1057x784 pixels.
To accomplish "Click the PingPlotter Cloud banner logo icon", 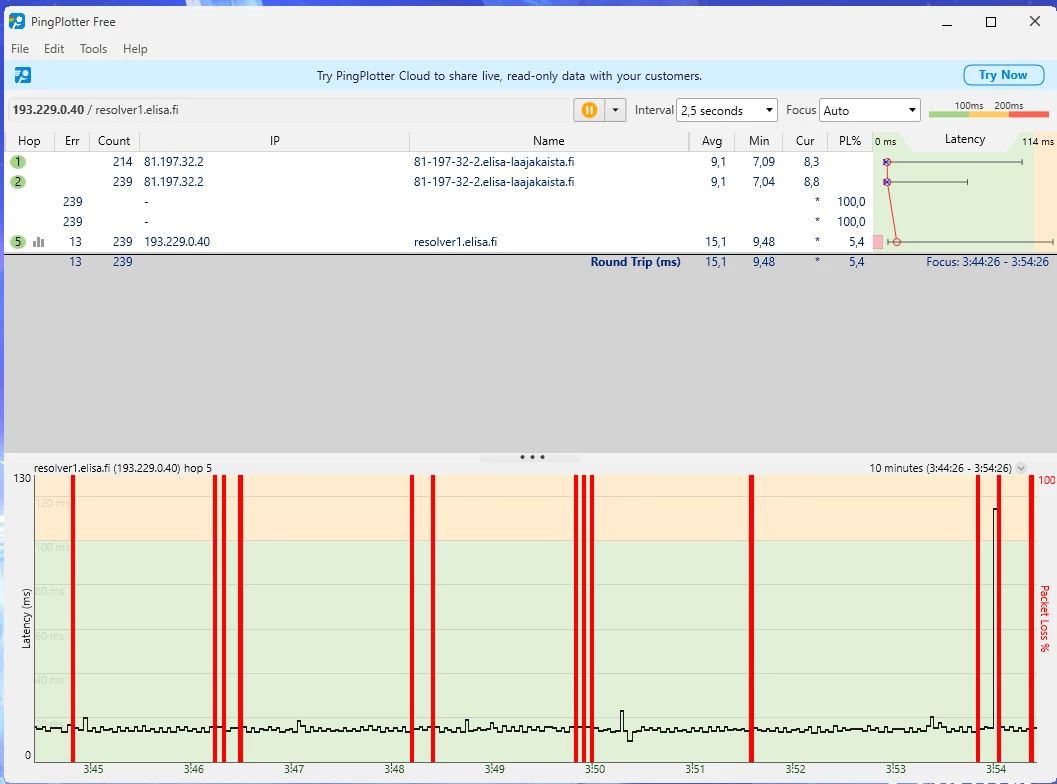I will coord(23,76).
